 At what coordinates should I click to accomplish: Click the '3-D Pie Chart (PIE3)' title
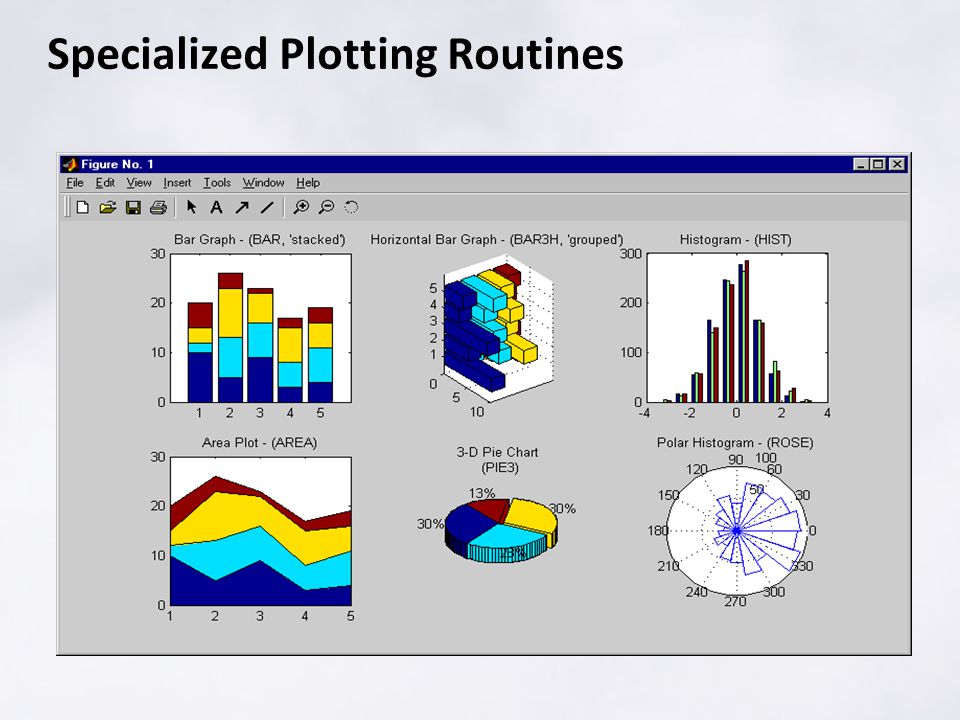click(x=497, y=460)
